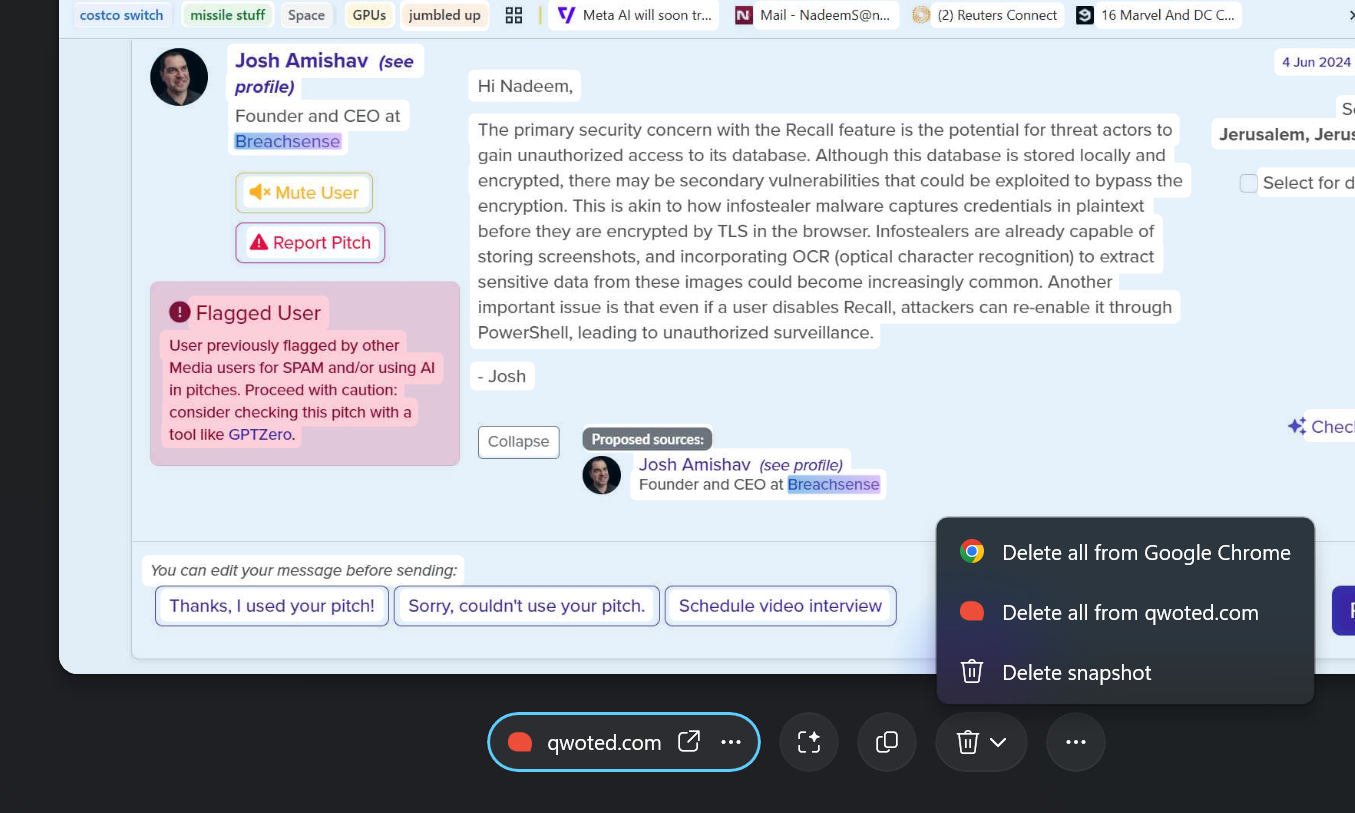Image resolution: width=1355 pixels, height=813 pixels.
Task: Open the more options ellipsis button
Action: (1076, 742)
